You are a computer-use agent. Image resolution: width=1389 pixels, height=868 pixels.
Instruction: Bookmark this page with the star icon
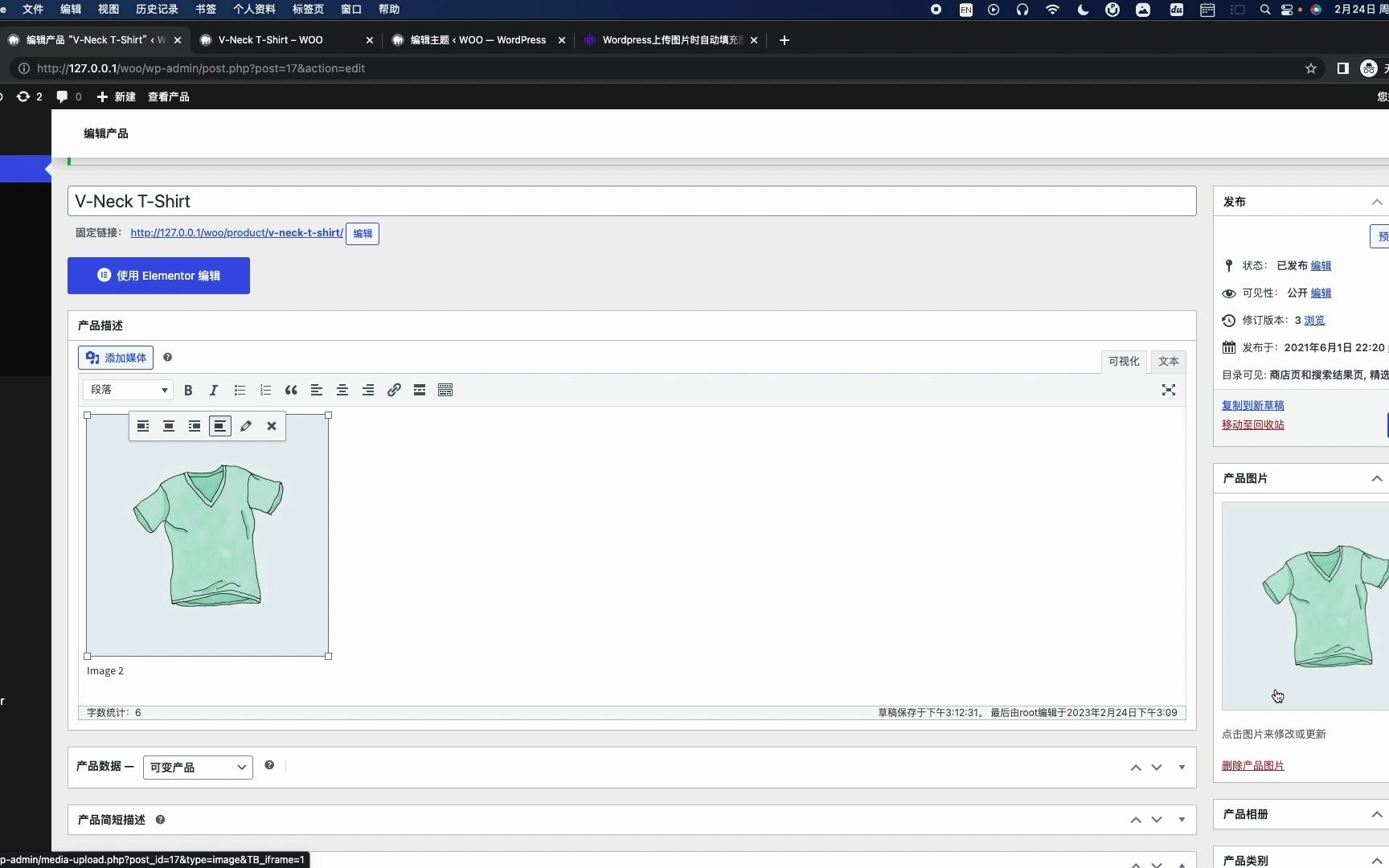(x=1311, y=68)
